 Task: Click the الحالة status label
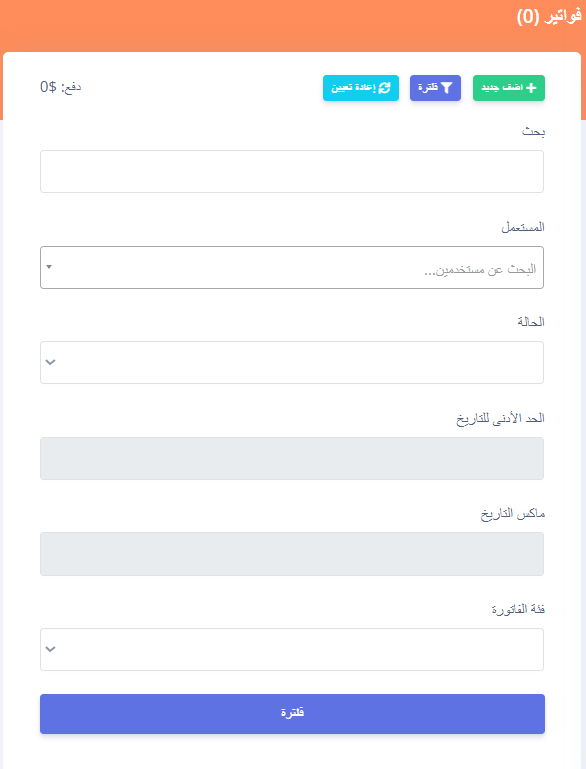coord(531,322)
